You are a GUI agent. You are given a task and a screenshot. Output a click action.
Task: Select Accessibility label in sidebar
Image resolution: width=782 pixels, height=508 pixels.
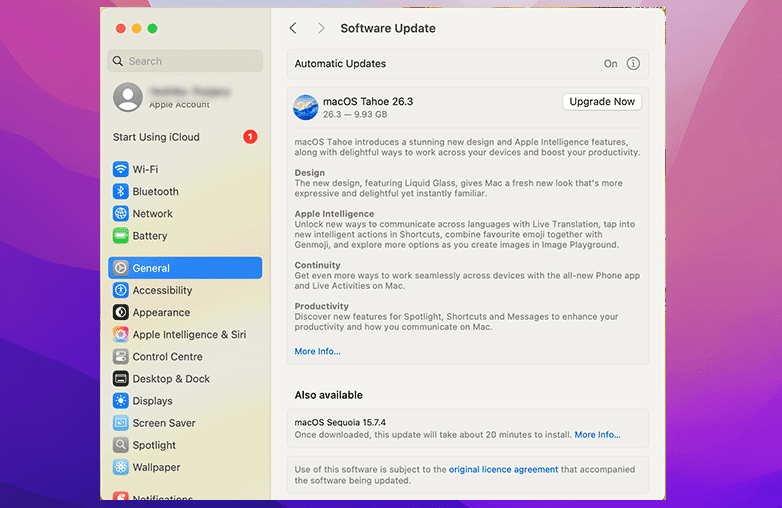pos(162,290)
